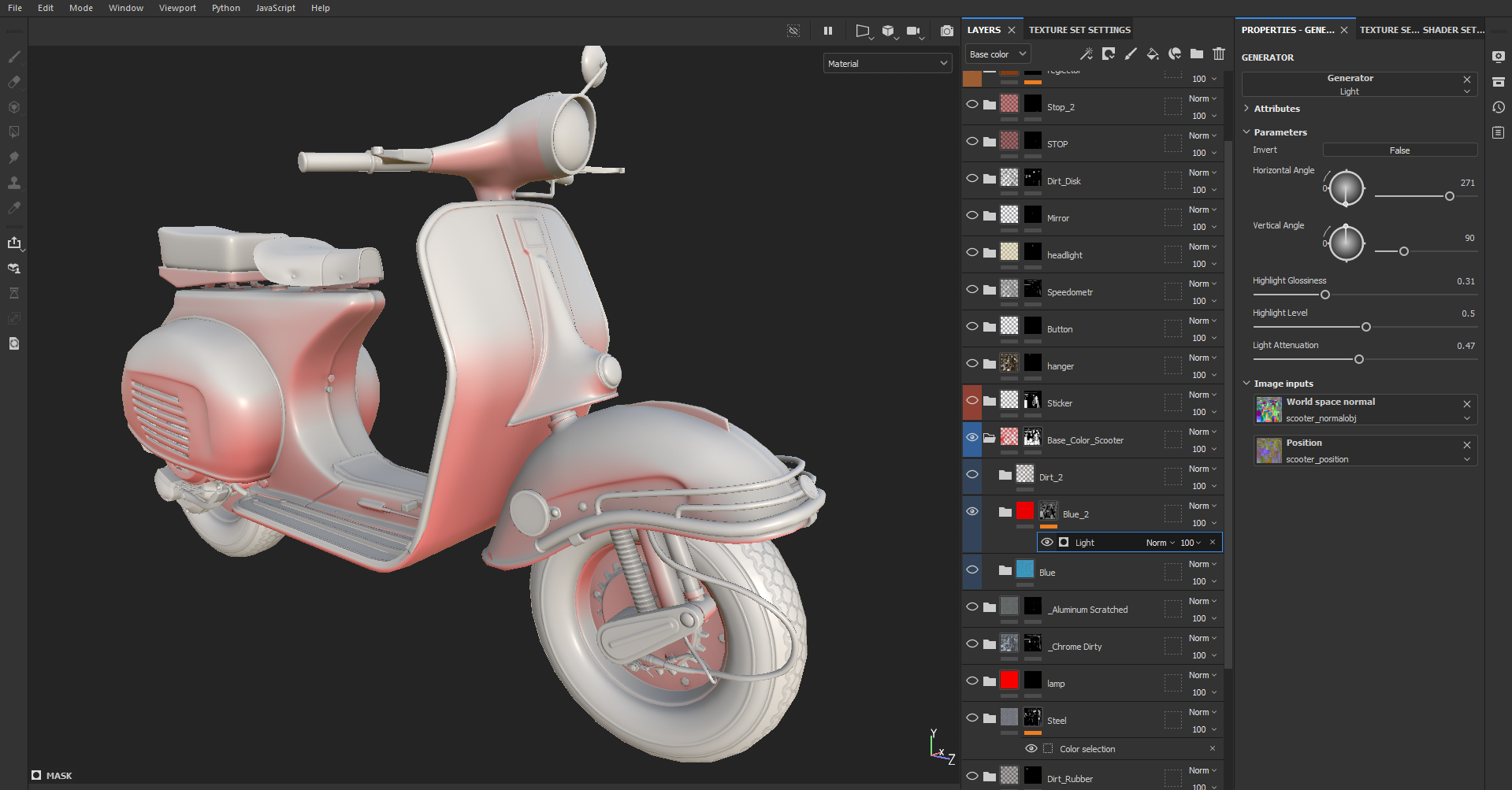
Task: Open the Viewport menu
Action: coord(177,8)
